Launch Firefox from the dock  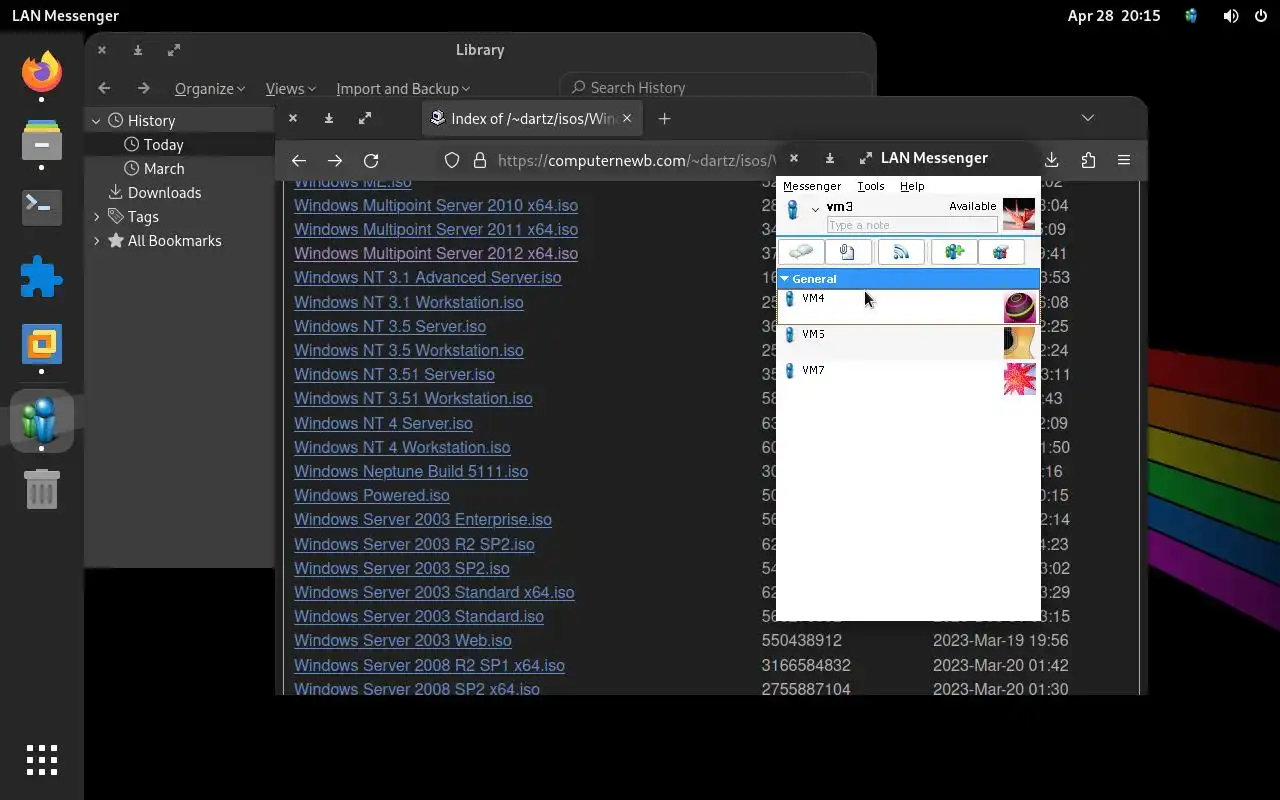42,72
